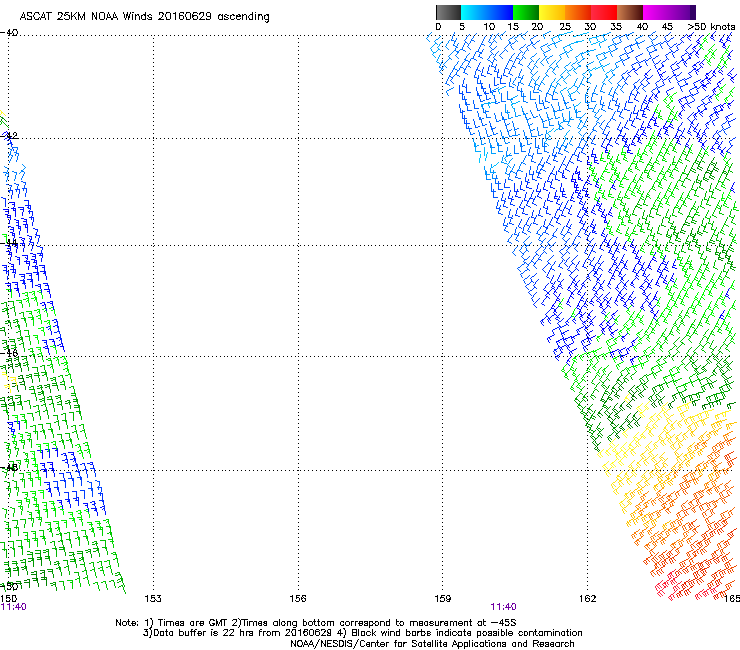
Task: Select the dark purple 45-50 knots legend swatch
Action: click(x=682, y=12)
